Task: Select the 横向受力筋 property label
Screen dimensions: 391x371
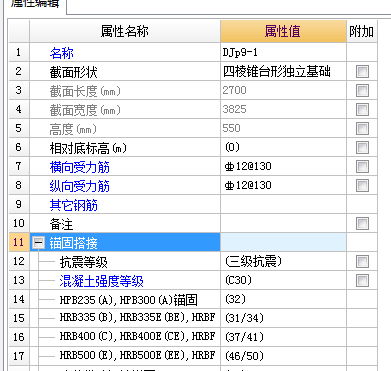Action: point(79,167)
